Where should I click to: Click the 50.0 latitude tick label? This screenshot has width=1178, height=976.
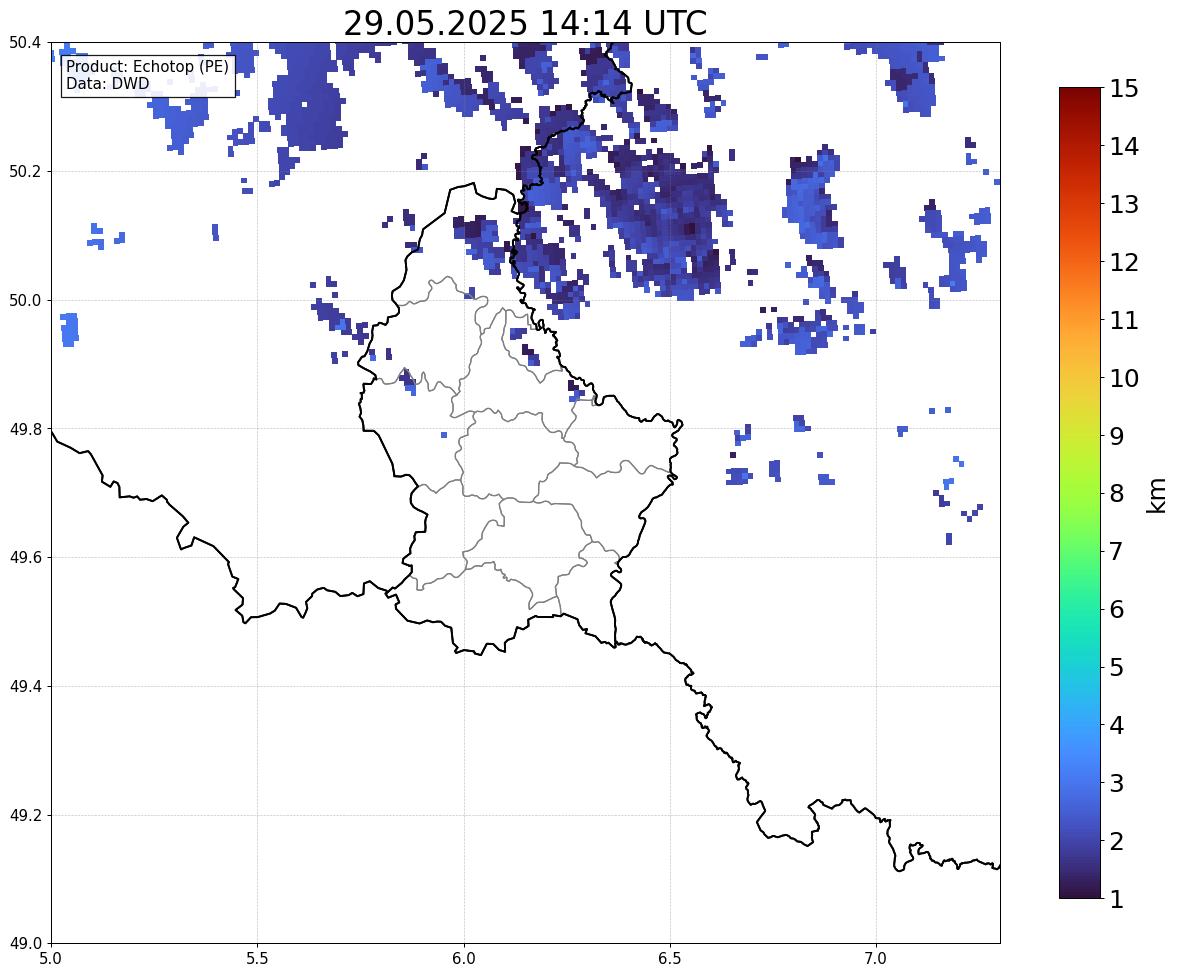point(24,301)
